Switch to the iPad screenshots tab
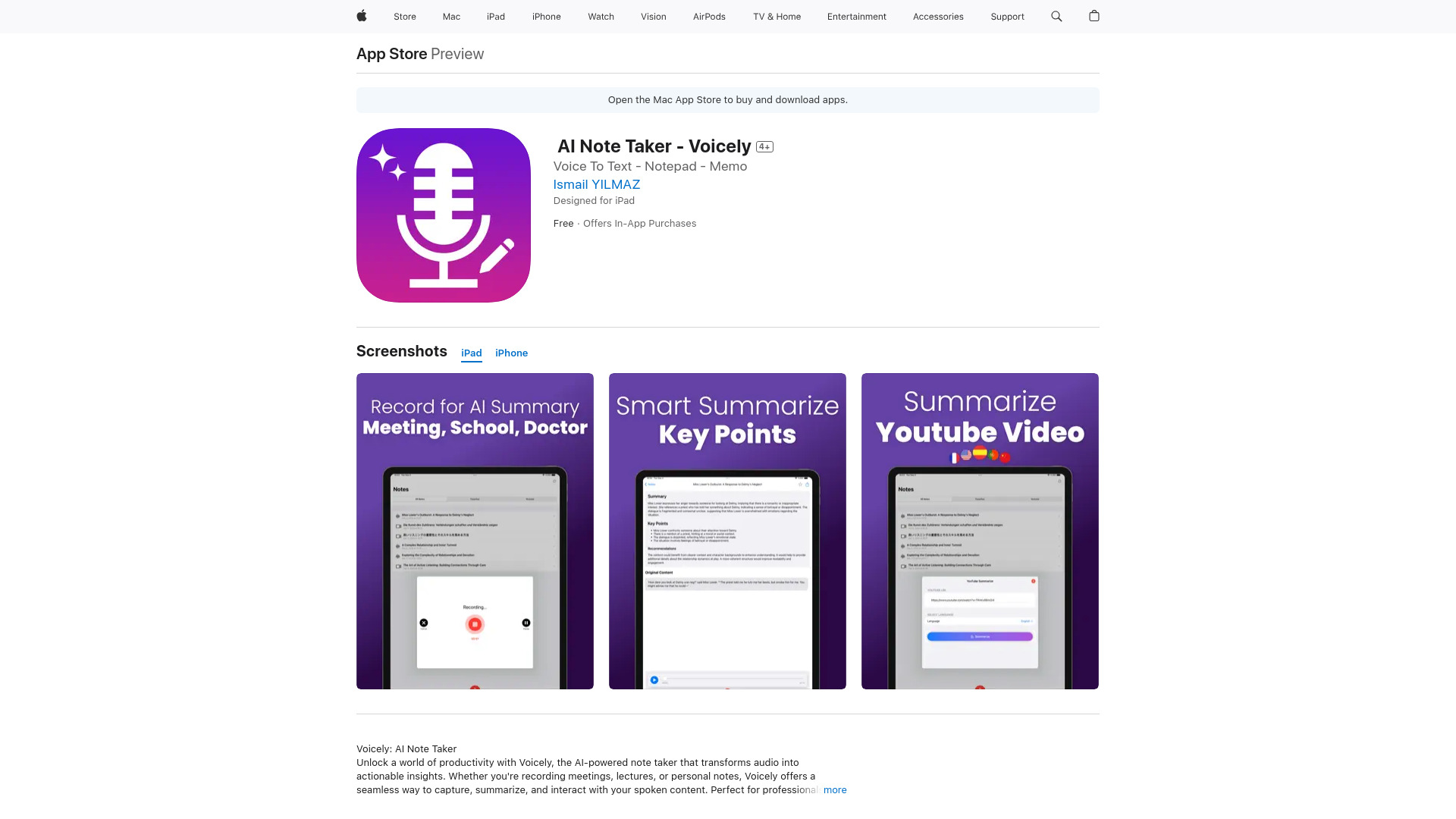This screenshot has width=1456, height=819. pos(471,353)
